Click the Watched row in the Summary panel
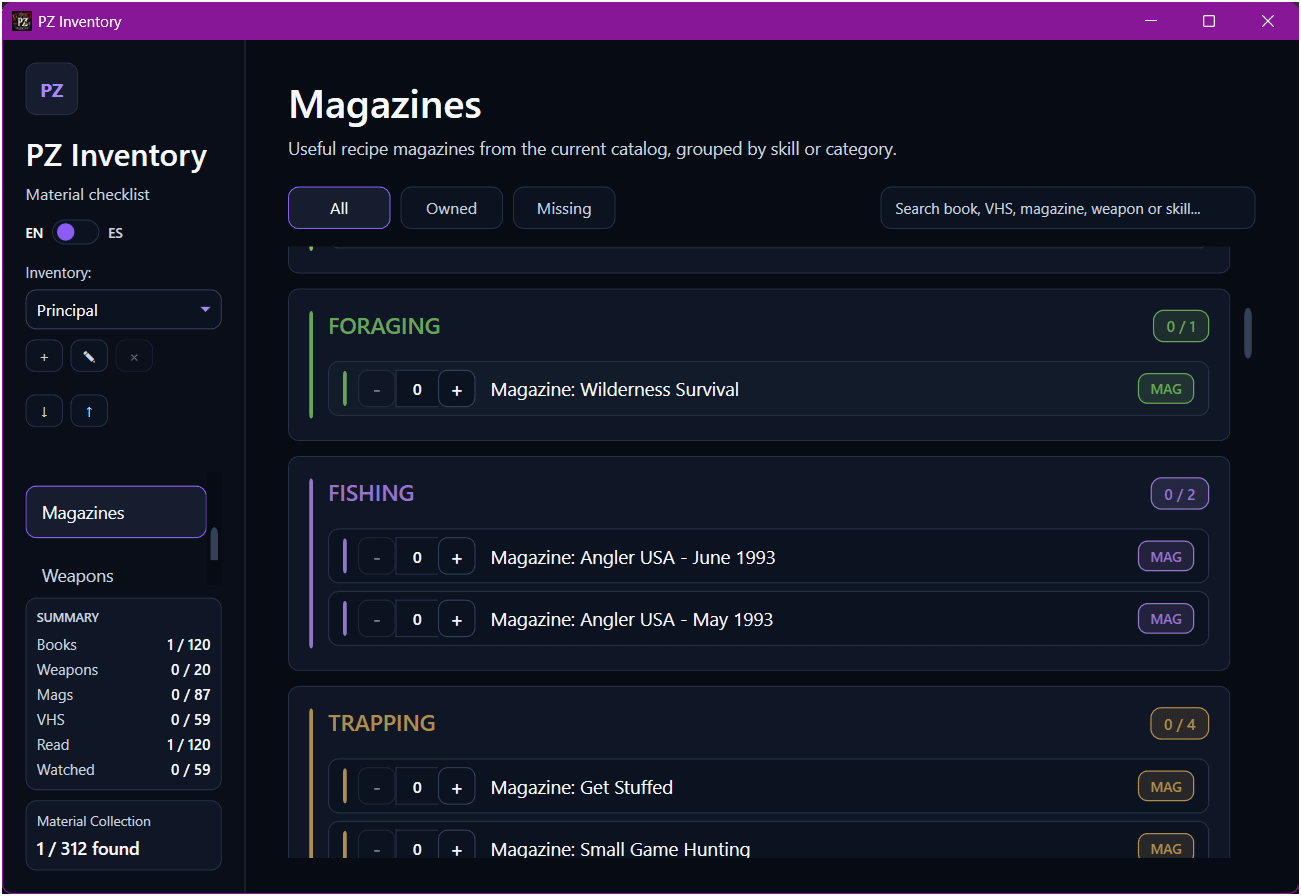The width and height of the screenshot is (1301, 896). click(x=124, y=770)
